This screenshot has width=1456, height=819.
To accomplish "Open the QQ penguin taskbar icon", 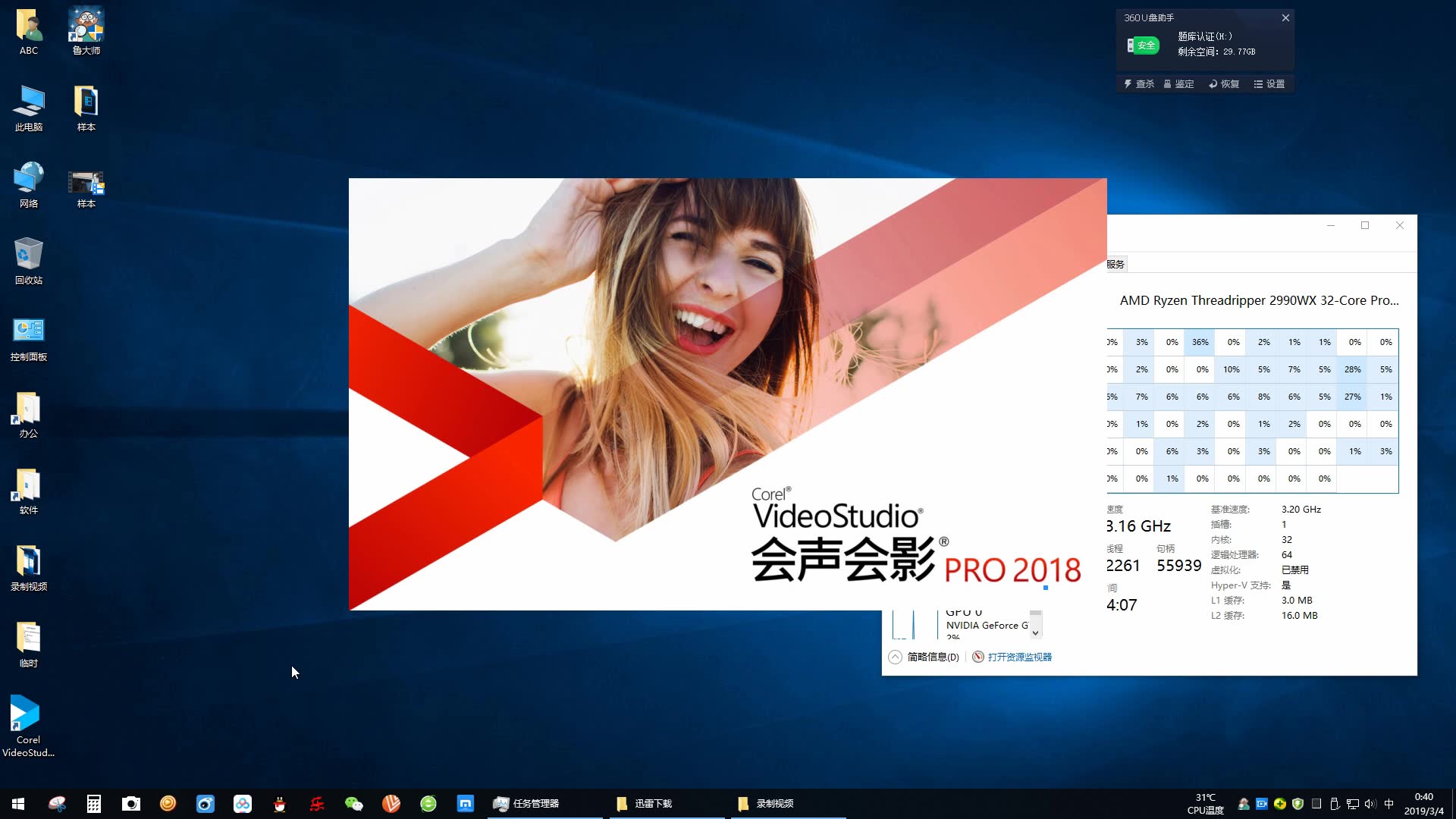I will pos(280,804).
